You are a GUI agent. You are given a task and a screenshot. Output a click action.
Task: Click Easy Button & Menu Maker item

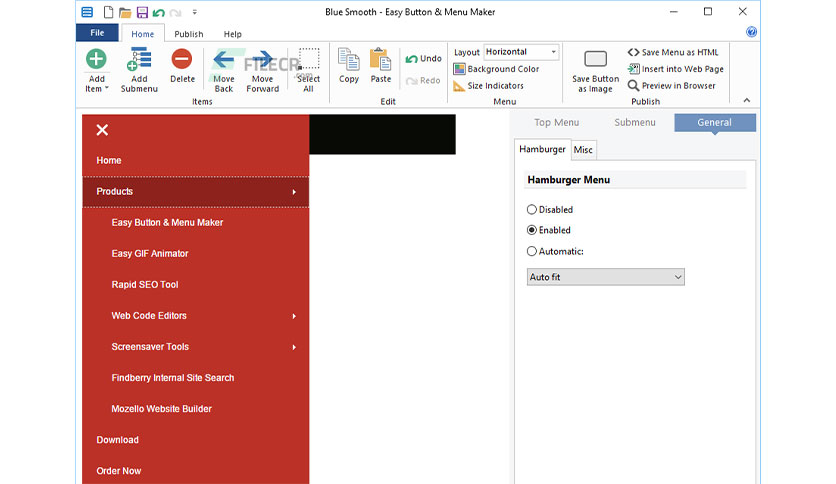(x=167, y=223)
